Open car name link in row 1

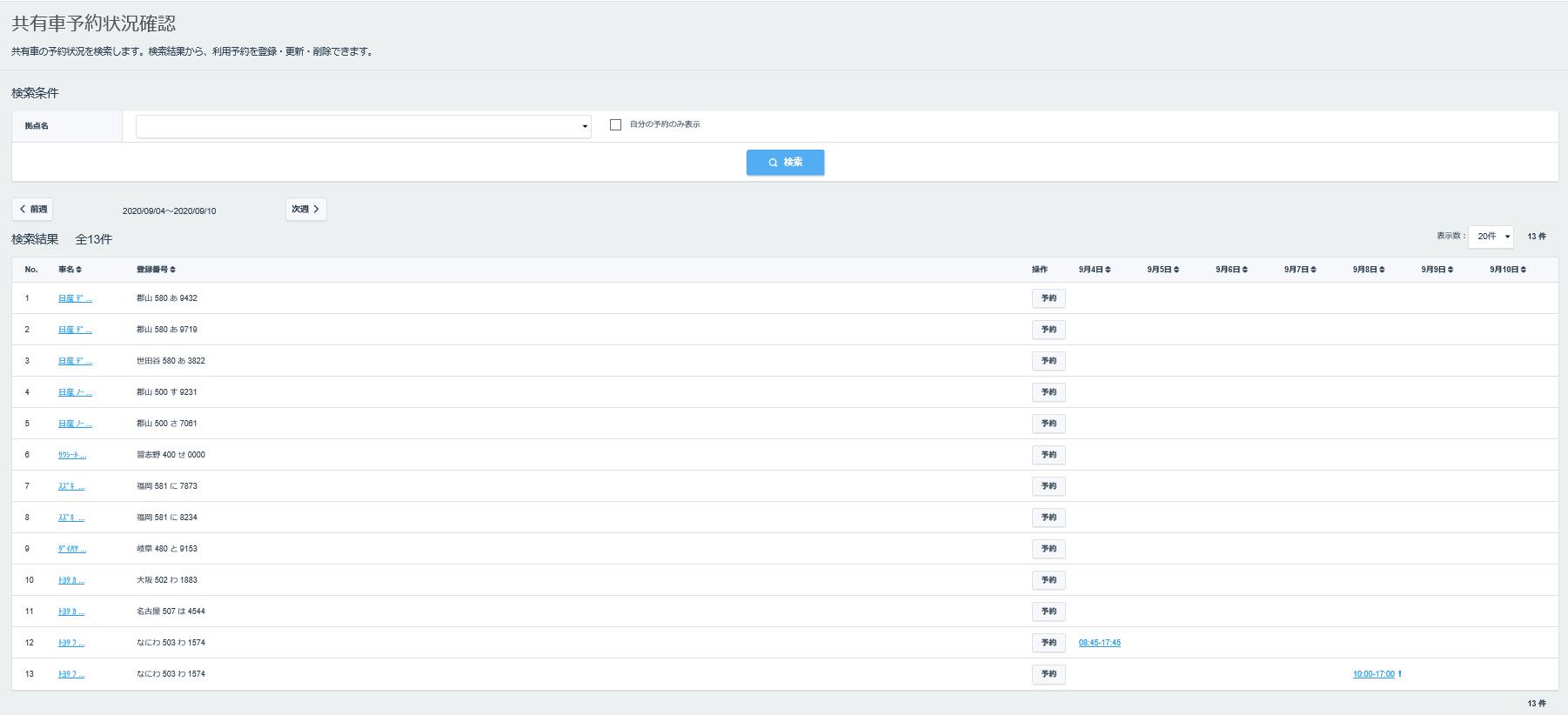[x=75, y=298]
